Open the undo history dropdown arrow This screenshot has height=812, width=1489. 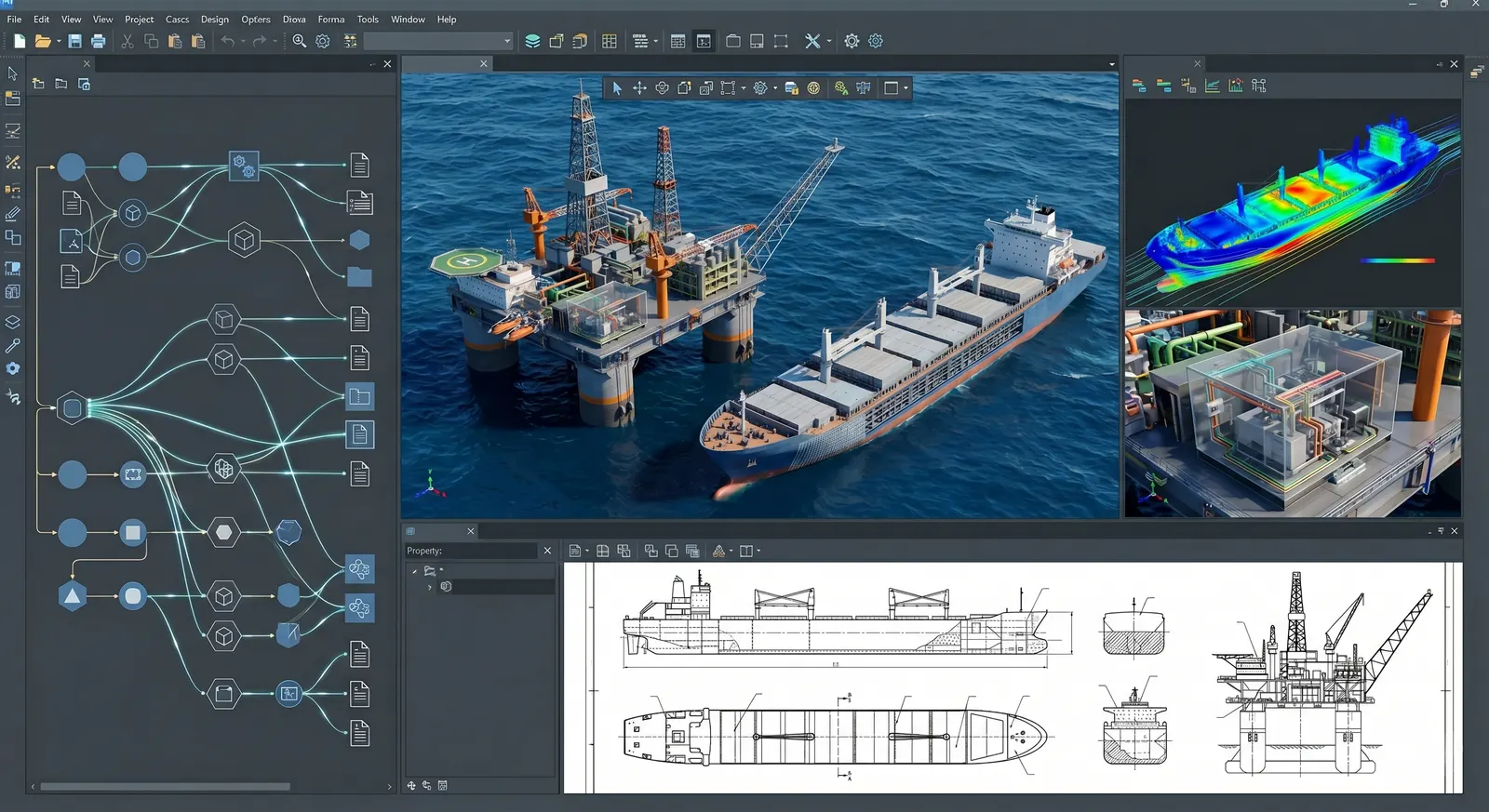243,41
